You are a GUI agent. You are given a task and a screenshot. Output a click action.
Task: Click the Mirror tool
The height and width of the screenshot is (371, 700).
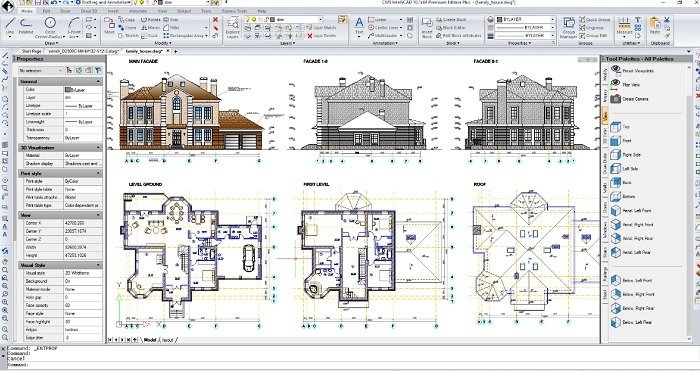point(150,27)
